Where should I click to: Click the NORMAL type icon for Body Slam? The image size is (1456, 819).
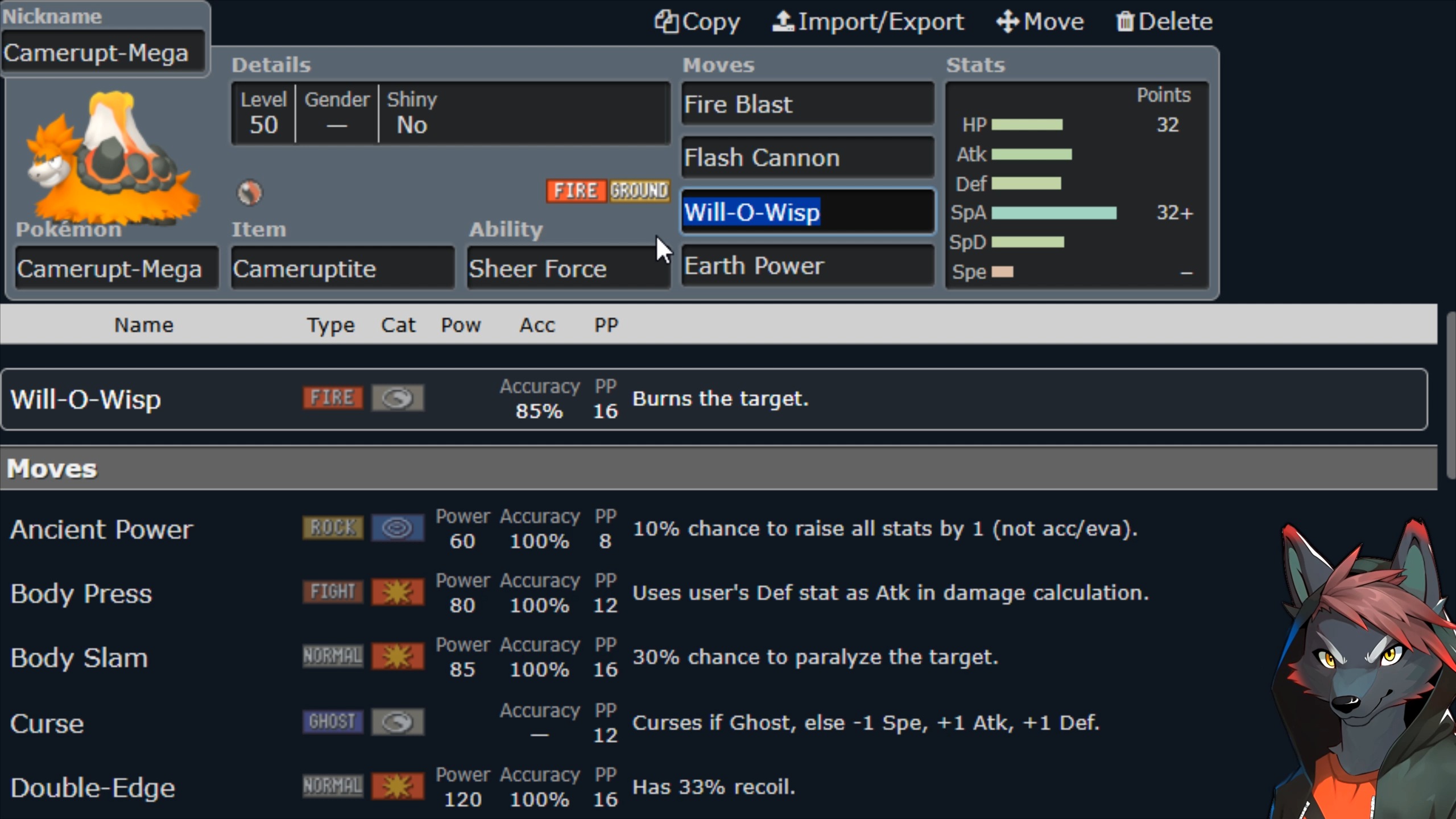pos(333,656)
